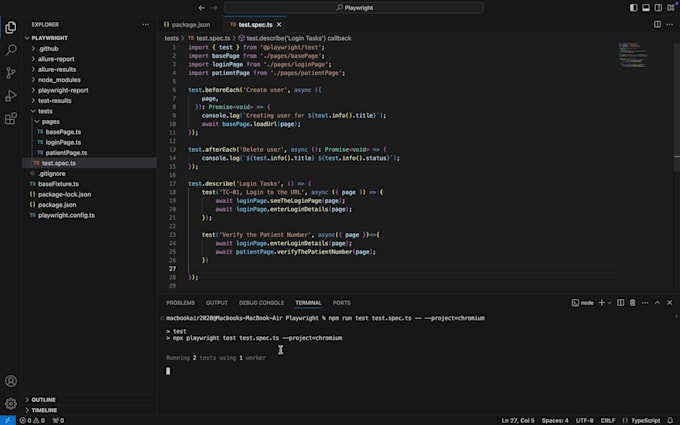Viewport: 680px width, 425px height.
Task: Open the customize layout icon
Action: 671,7
